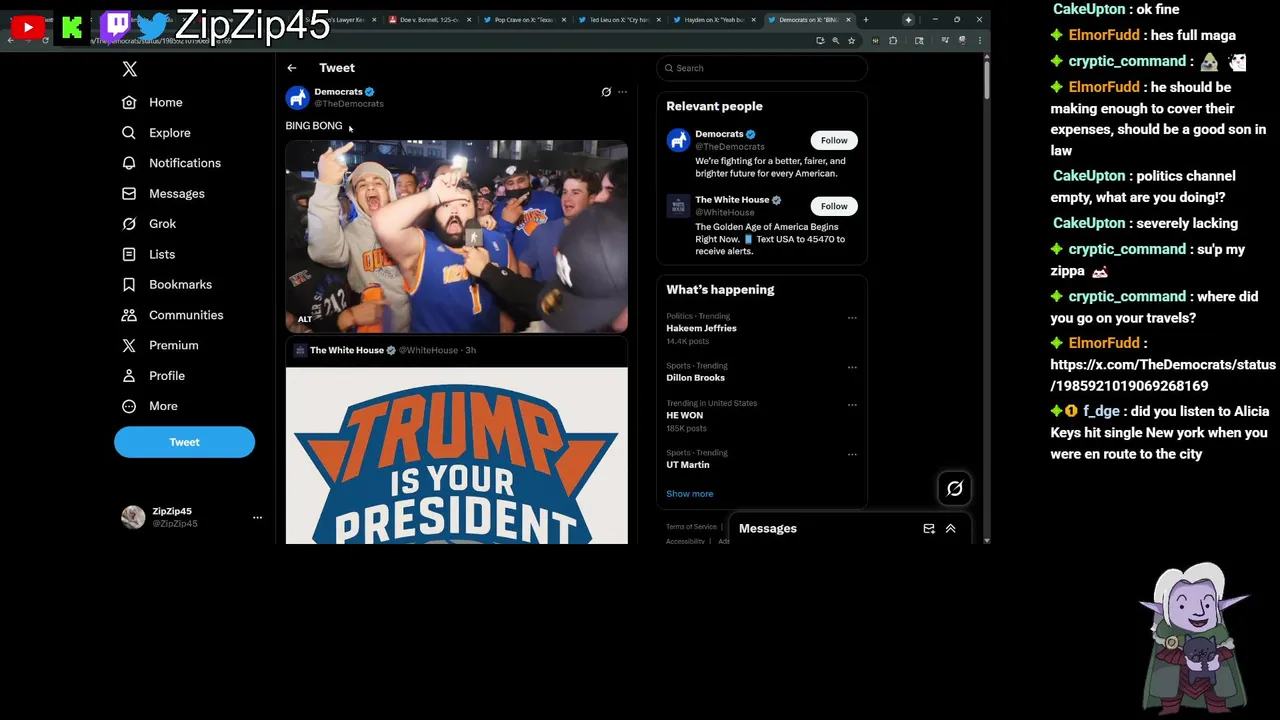1280x720 pixels.
Task: Click the Twitter bird logo in overlay
Action: coord(153,27)
